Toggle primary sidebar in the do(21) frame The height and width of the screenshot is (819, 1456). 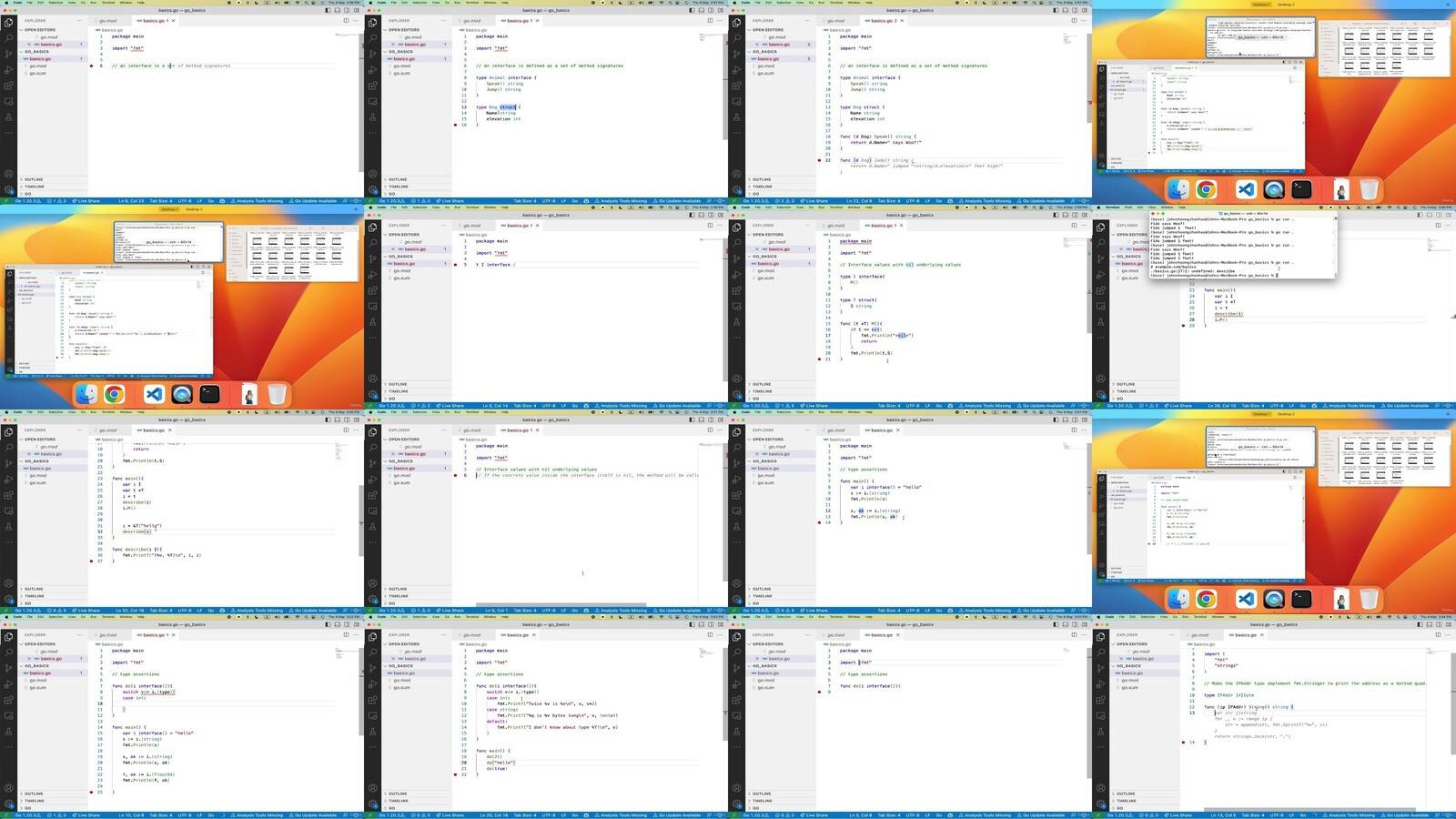pyautogui.click(x=693, y=624)
